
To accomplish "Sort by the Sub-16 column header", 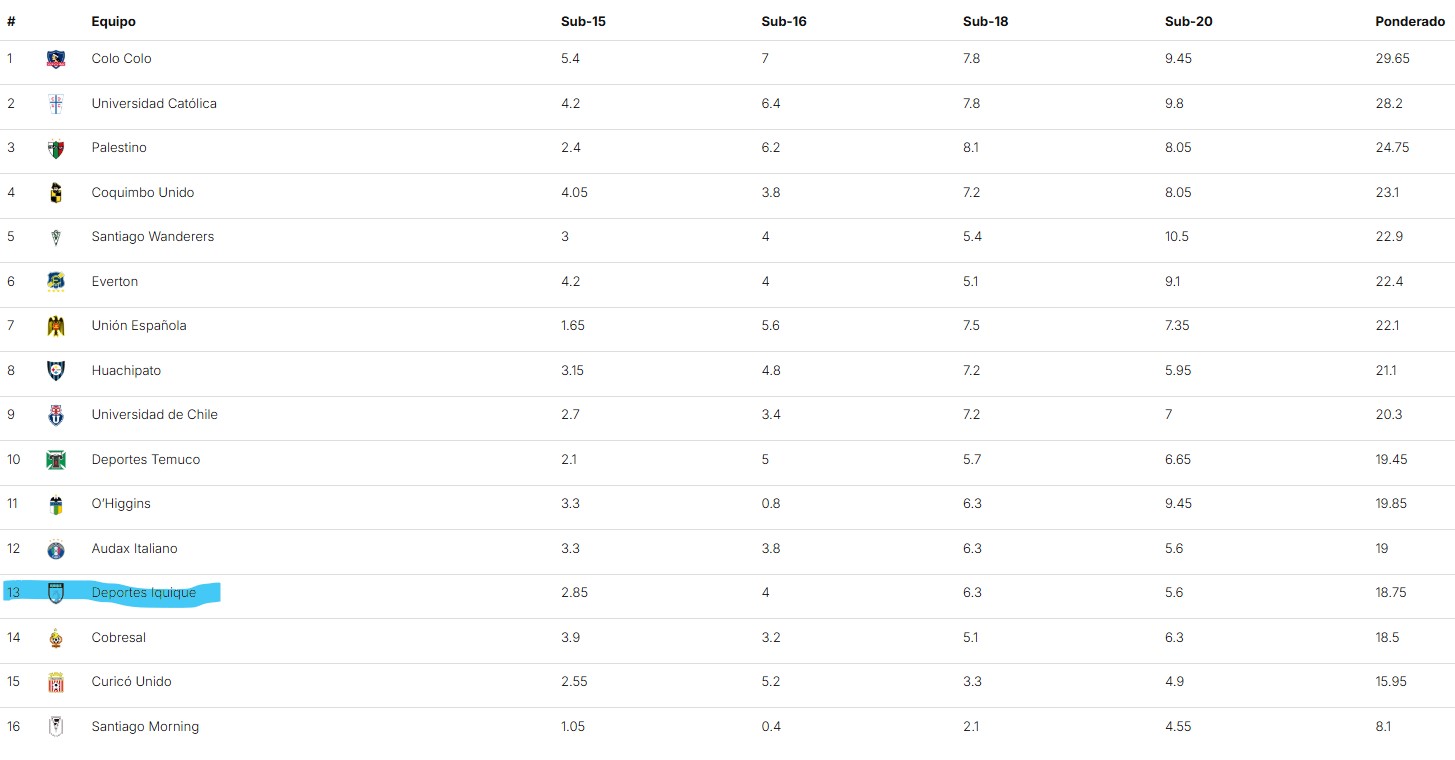I will (x=784, y=21).
